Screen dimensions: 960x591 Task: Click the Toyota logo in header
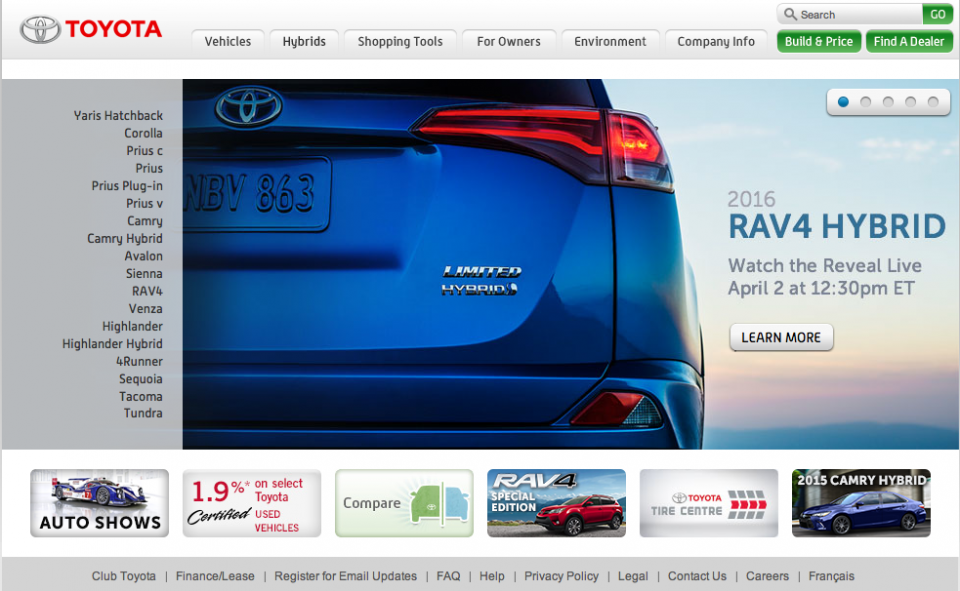pyautogui.click(x=91, y=29)
